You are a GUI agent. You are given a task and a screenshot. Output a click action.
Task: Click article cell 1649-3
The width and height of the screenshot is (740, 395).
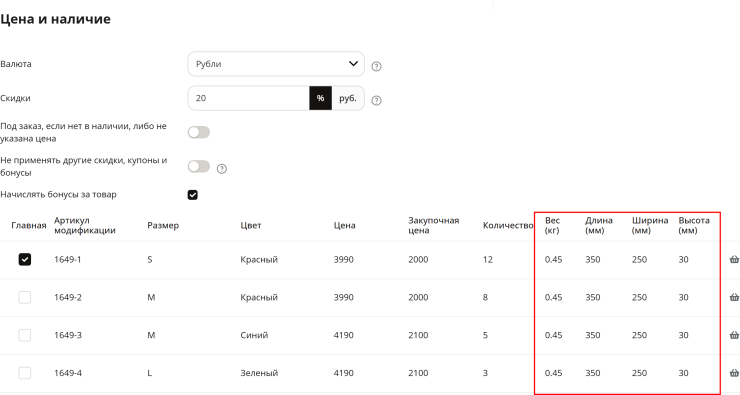pyautogui.click(x=68, y=335)
